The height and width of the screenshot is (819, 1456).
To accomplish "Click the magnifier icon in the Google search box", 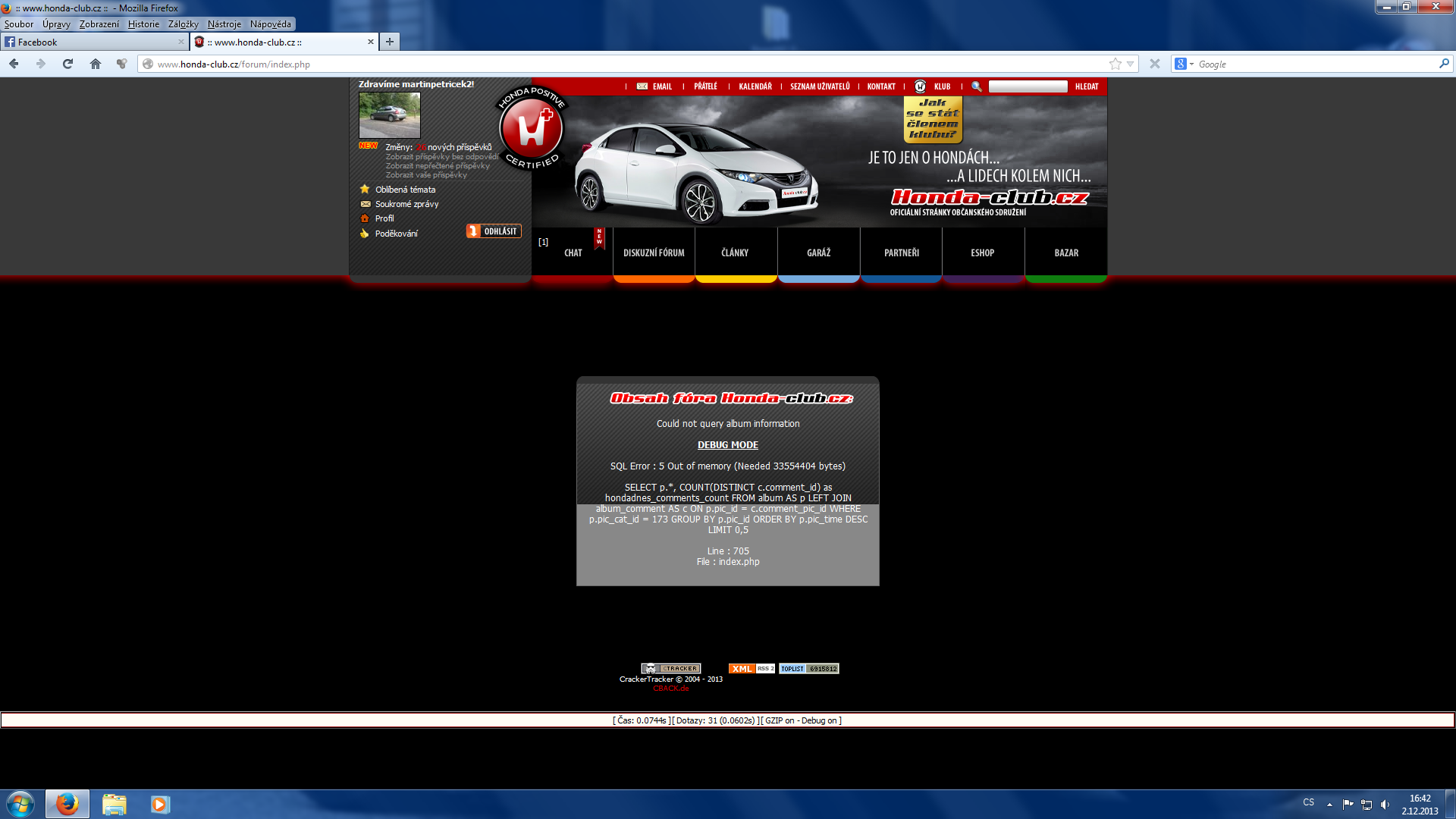I will click(x=1444, y=64).
